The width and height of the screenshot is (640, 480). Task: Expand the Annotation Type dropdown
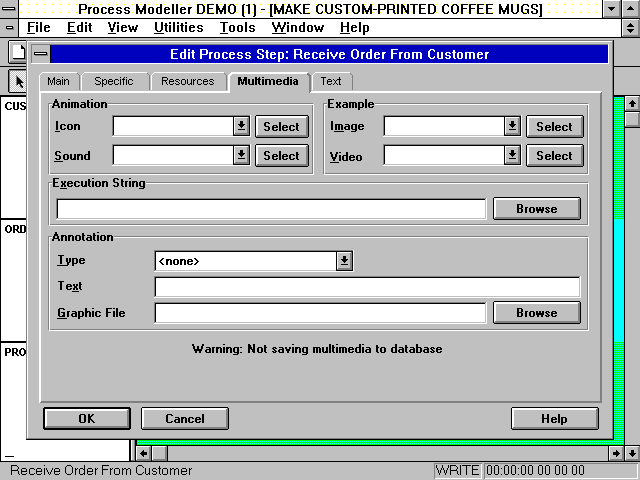coord(344,260)
